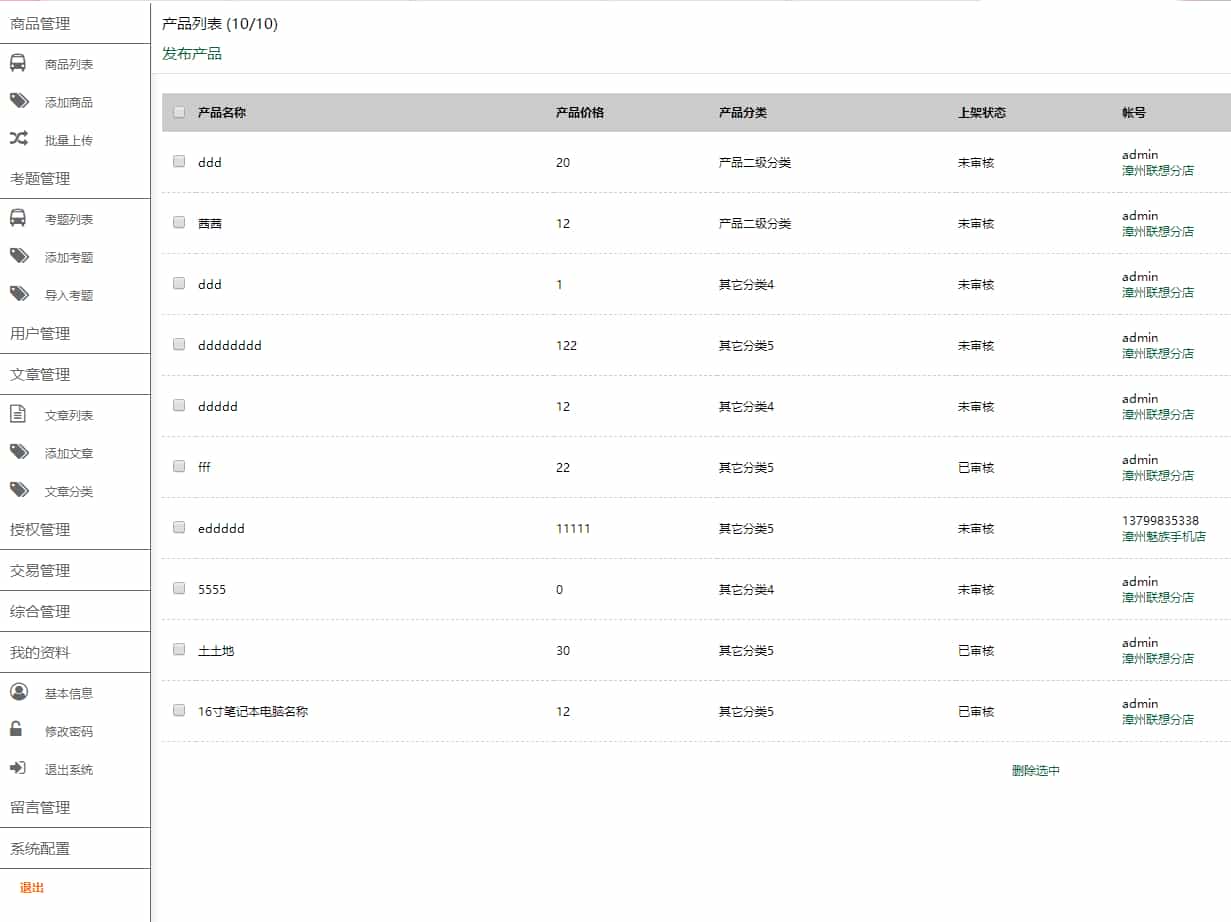Expand the 用户管理 sidebar section
This screenshot has height=922, width=1231.
click(x=40, y=334)
